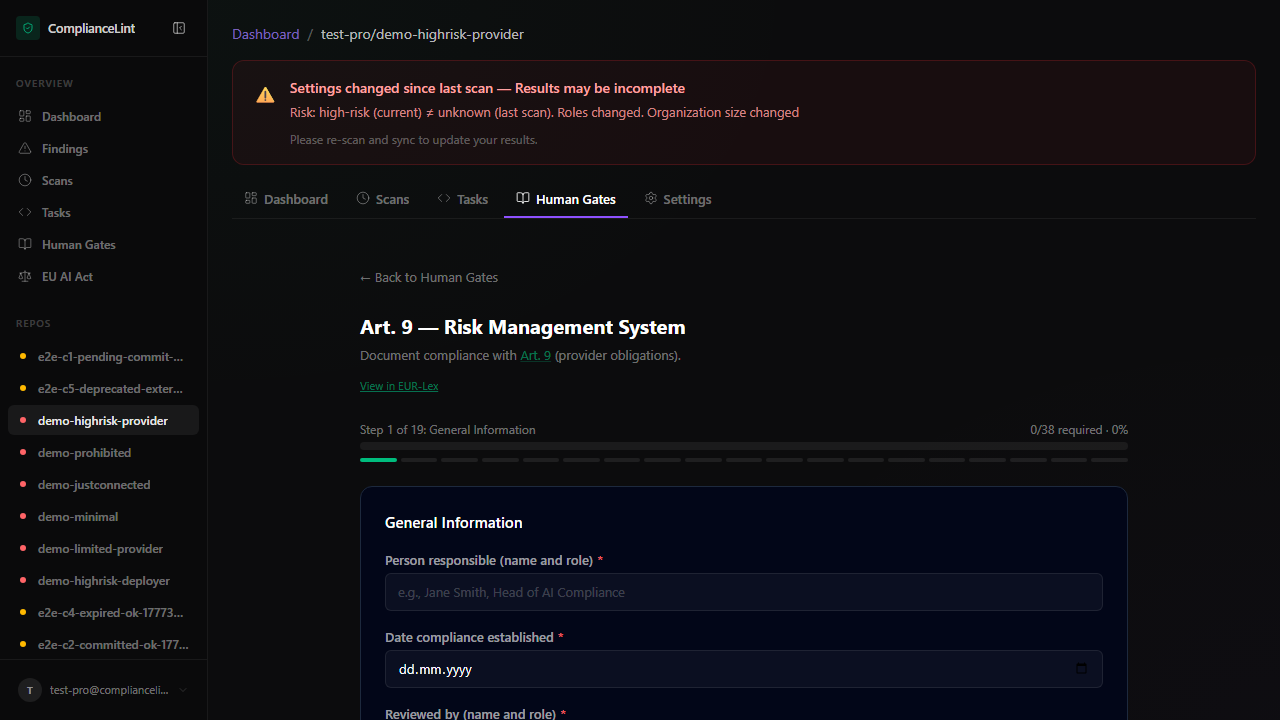Open EU AI Act scales icon
Screen dimensions: 1280x720
25,277
